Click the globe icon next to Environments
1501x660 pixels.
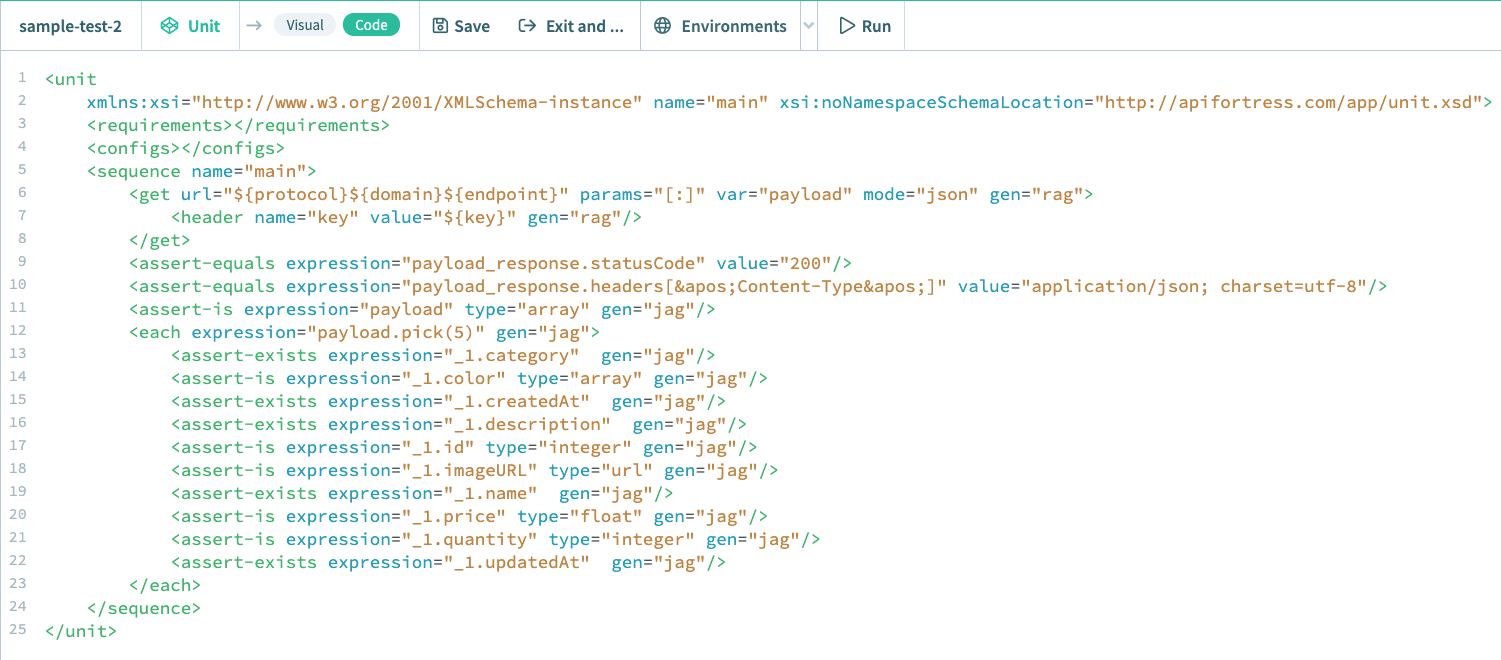662,26
